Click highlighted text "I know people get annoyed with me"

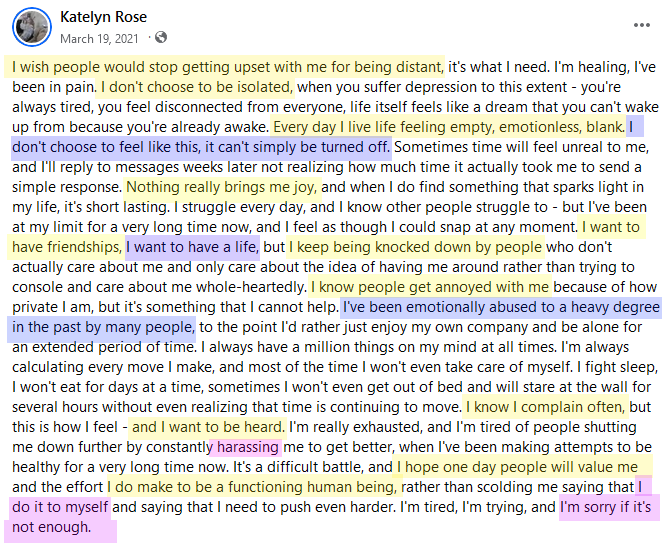point(430,287)
